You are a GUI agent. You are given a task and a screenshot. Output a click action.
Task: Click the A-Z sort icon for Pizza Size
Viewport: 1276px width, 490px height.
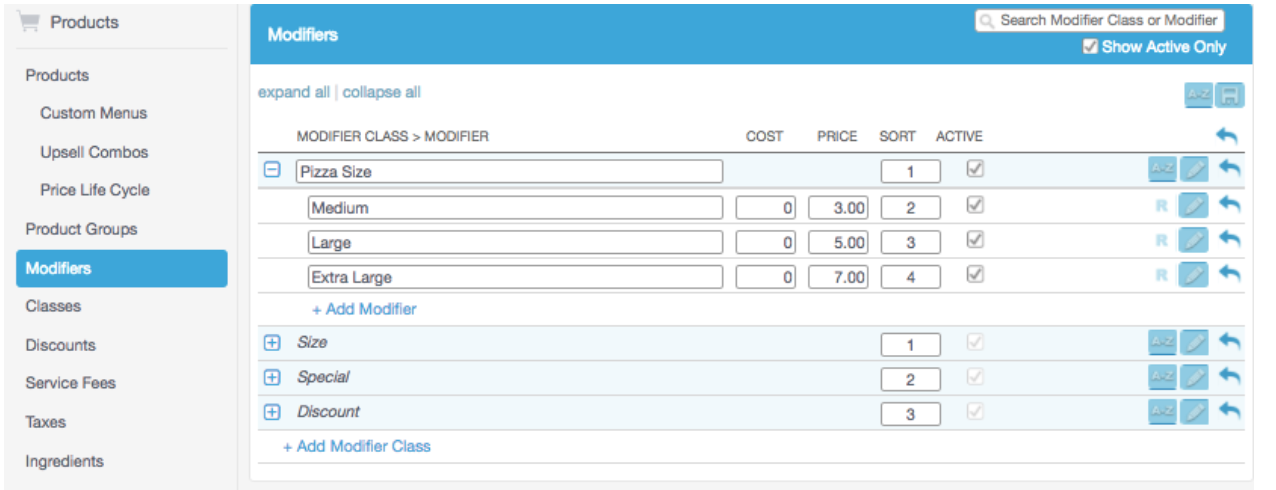[x=1162, y=170]
